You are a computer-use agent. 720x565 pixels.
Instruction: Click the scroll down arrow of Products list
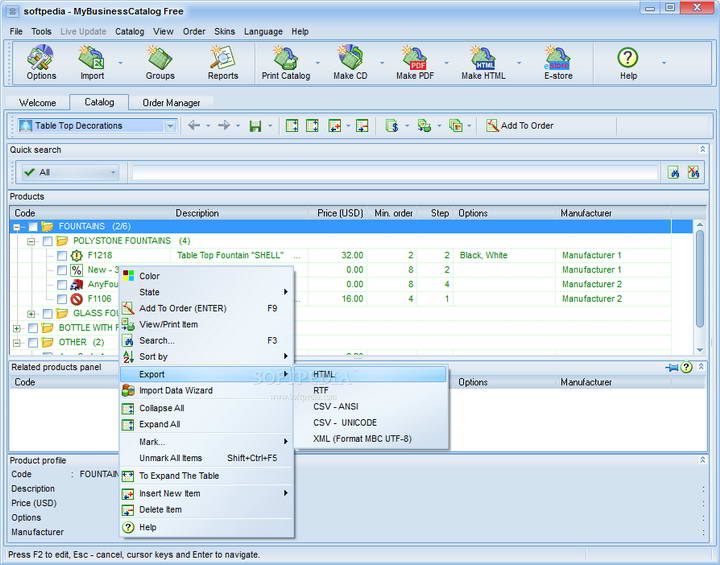(700, 350)
